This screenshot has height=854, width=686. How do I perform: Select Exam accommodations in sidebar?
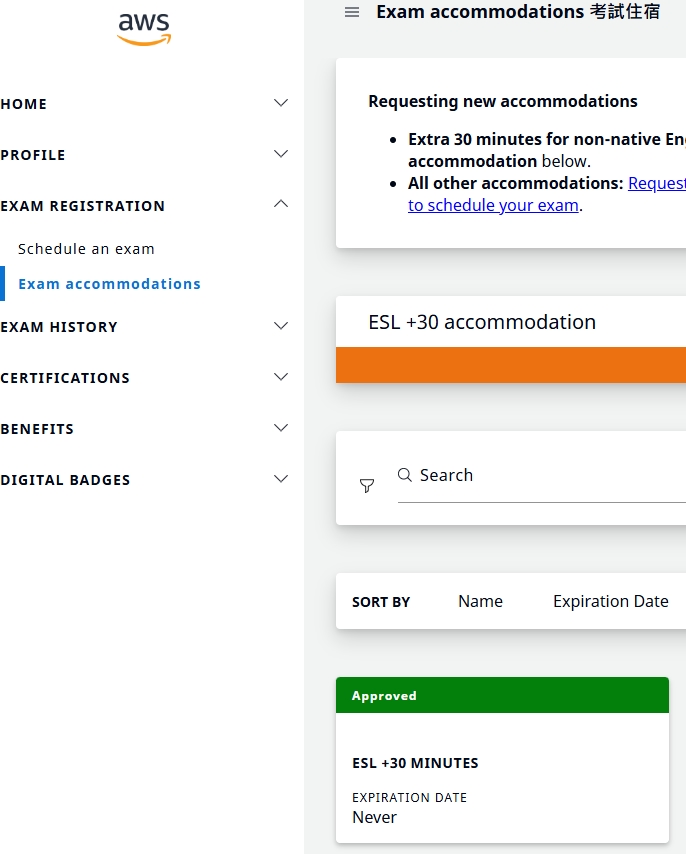109,284
